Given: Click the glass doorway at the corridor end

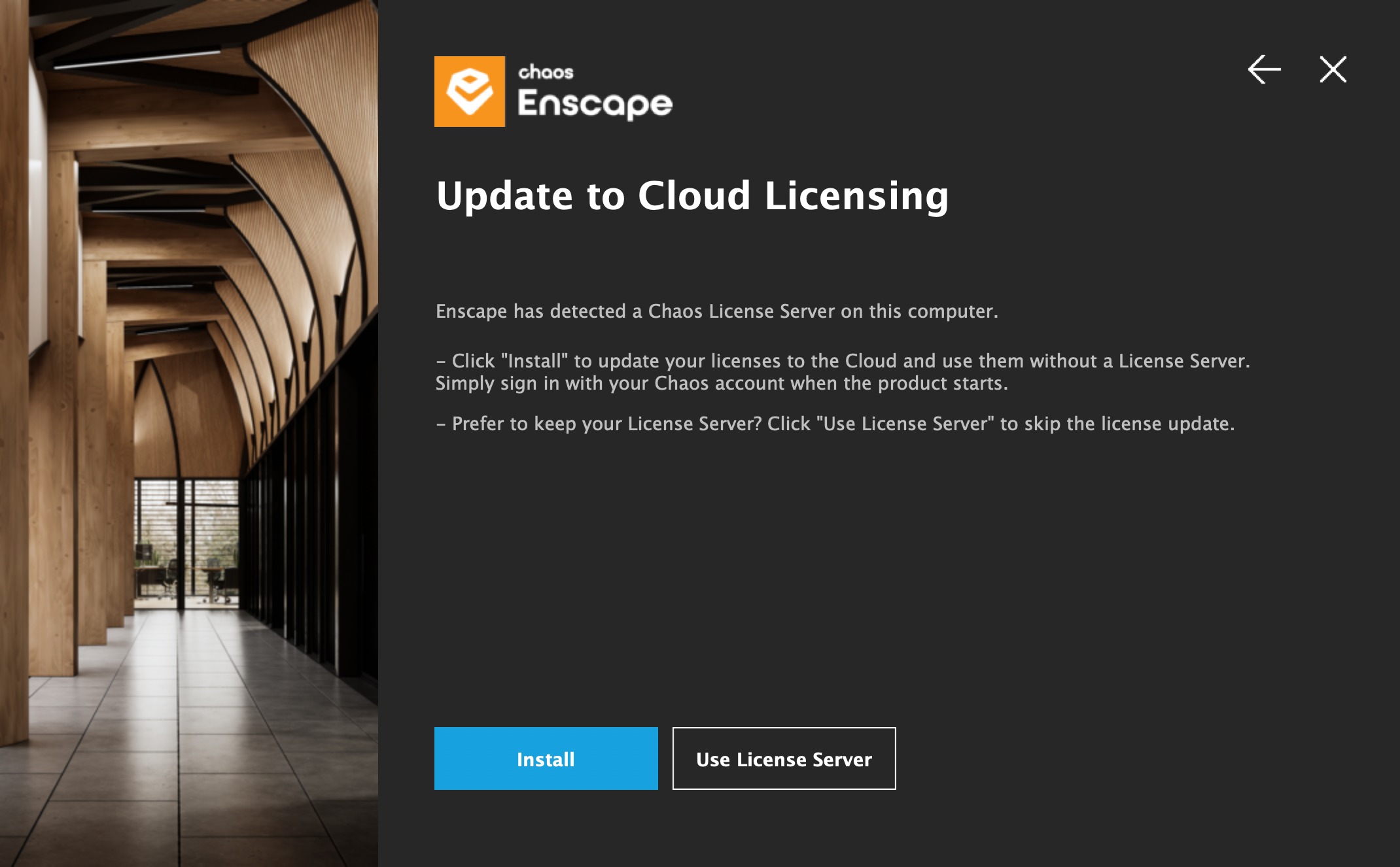Looking at the screenshot, I should 186,543.
